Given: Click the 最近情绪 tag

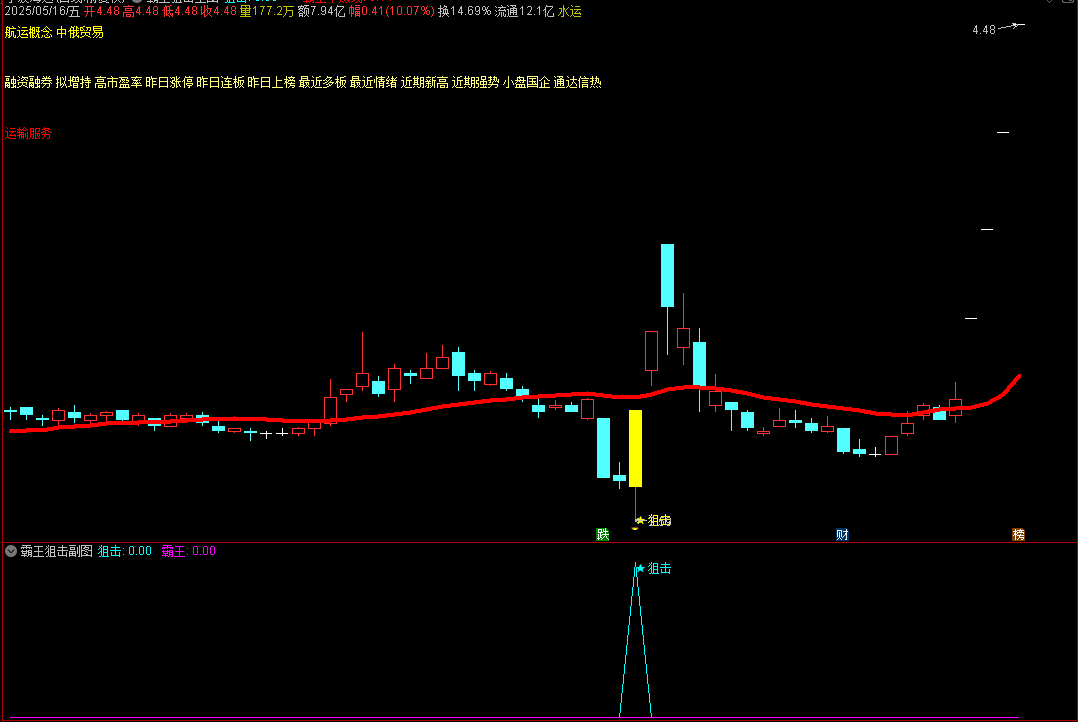Looking at the screenshot, I should 373,83.
